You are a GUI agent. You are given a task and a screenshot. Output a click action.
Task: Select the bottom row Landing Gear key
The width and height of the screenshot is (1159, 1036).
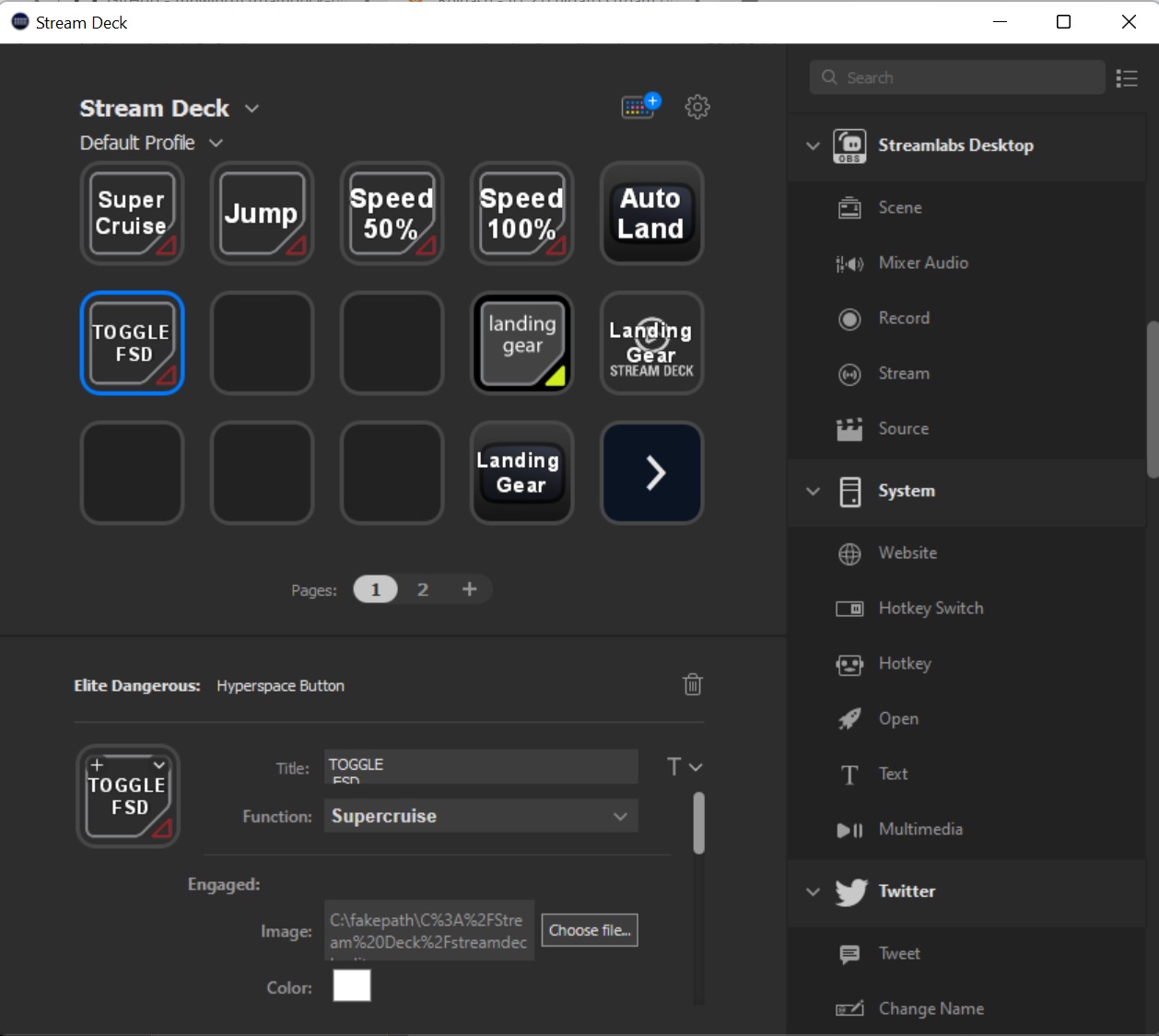521,472
